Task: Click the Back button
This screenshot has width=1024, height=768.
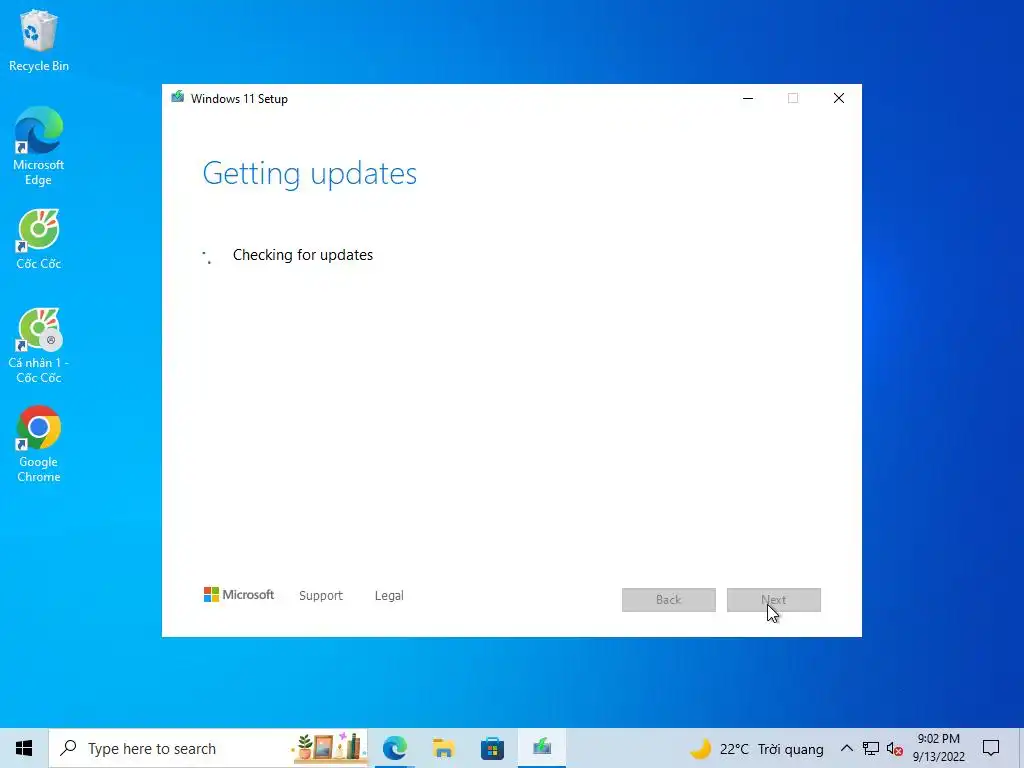Action: [x=669, y=600]
